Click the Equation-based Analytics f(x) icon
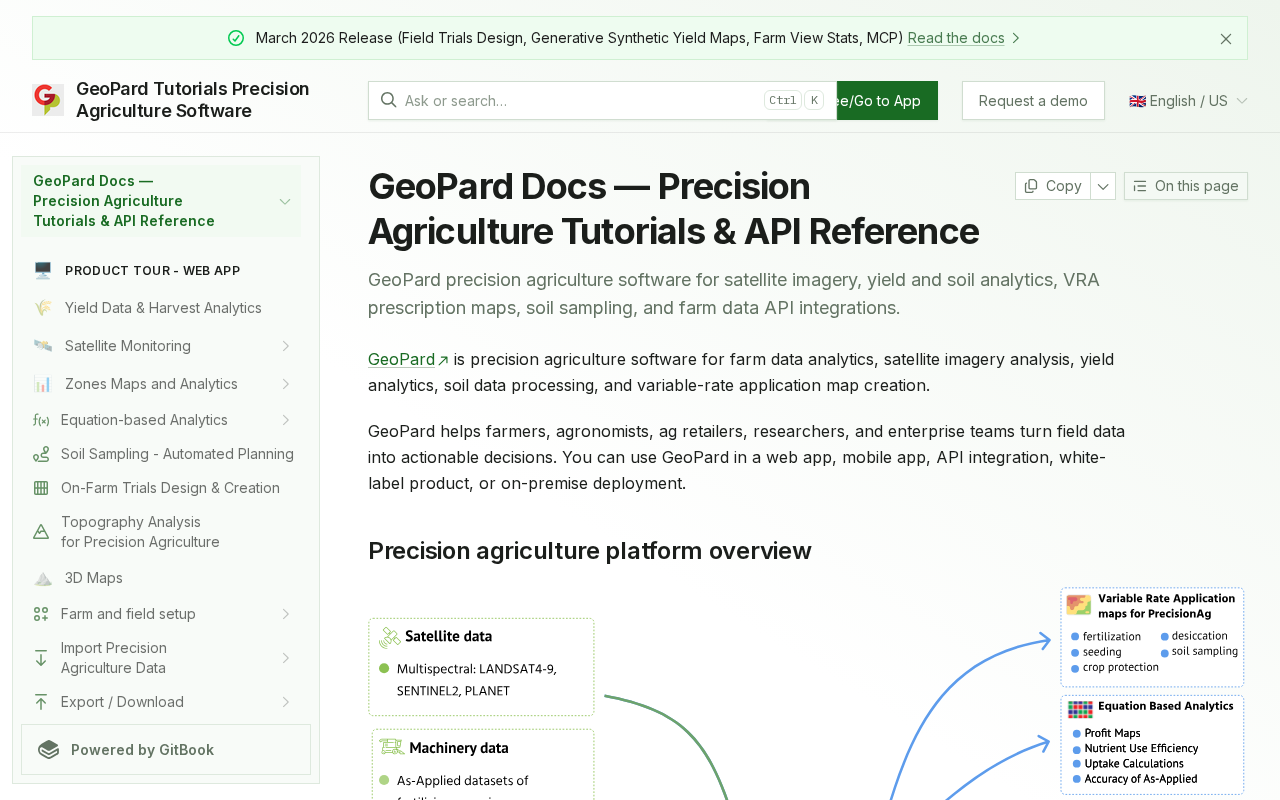This screenshot has width=1280, height=800. tap(41, 420)
